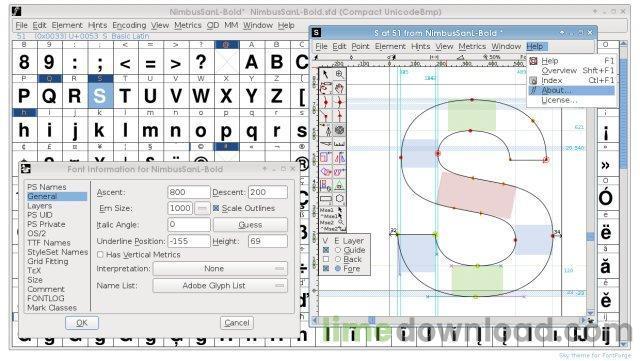Select the Rotate tool
Image resolution: width=640 pixels, height=361 pixels.
(325, 171)
